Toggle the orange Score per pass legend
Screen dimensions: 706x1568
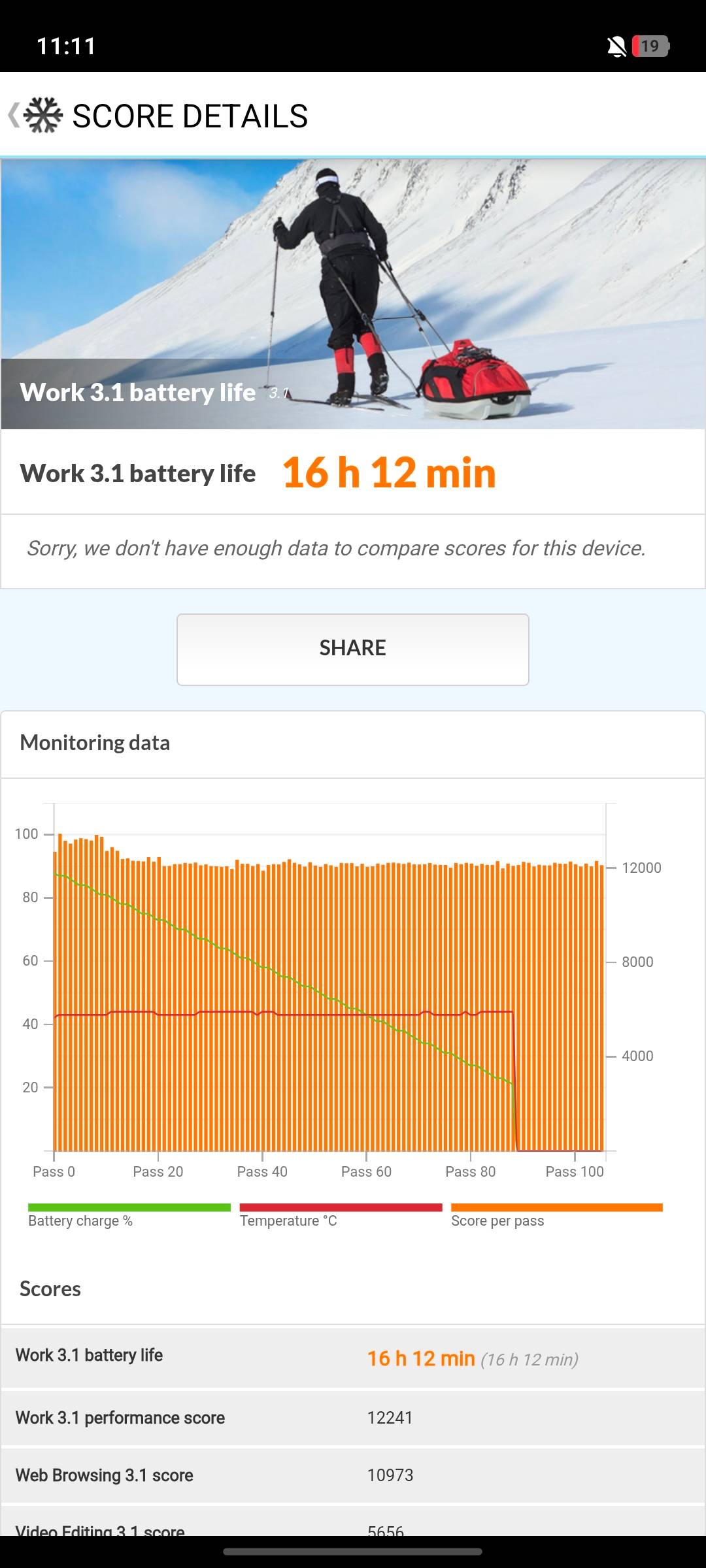(557, 1215)
